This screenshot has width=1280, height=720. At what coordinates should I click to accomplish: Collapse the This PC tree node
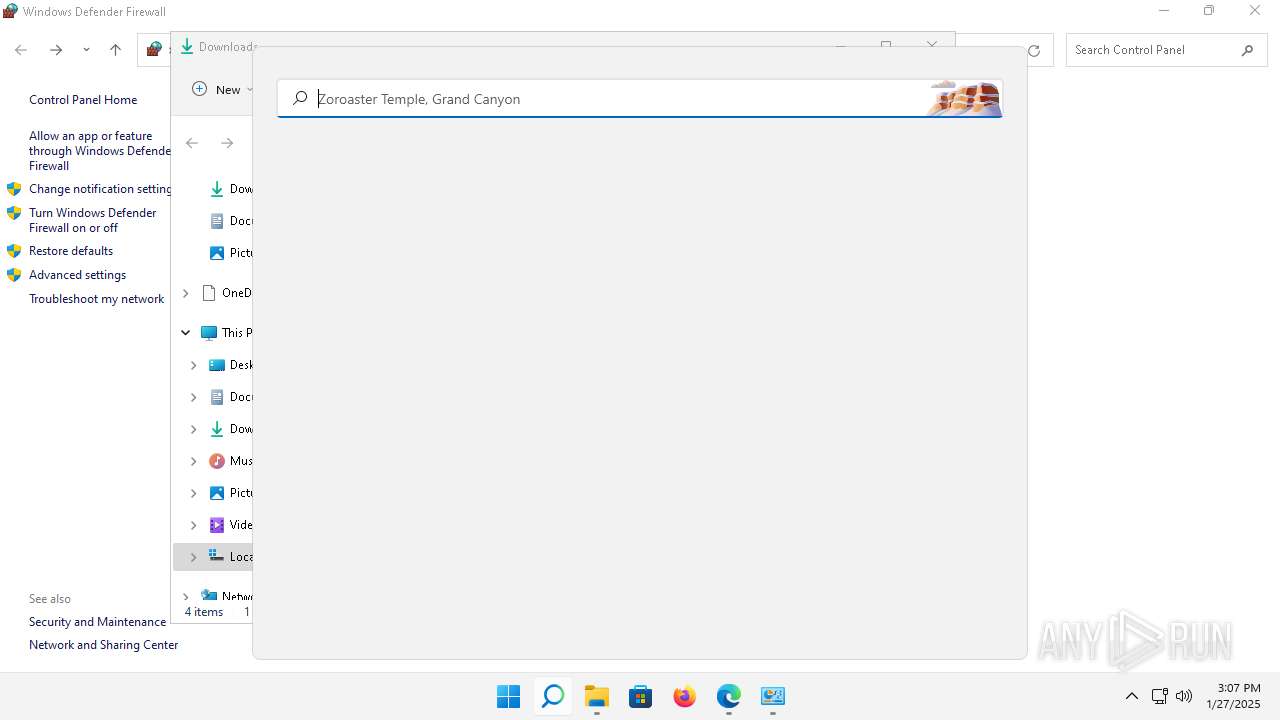(x=185, y=332)
